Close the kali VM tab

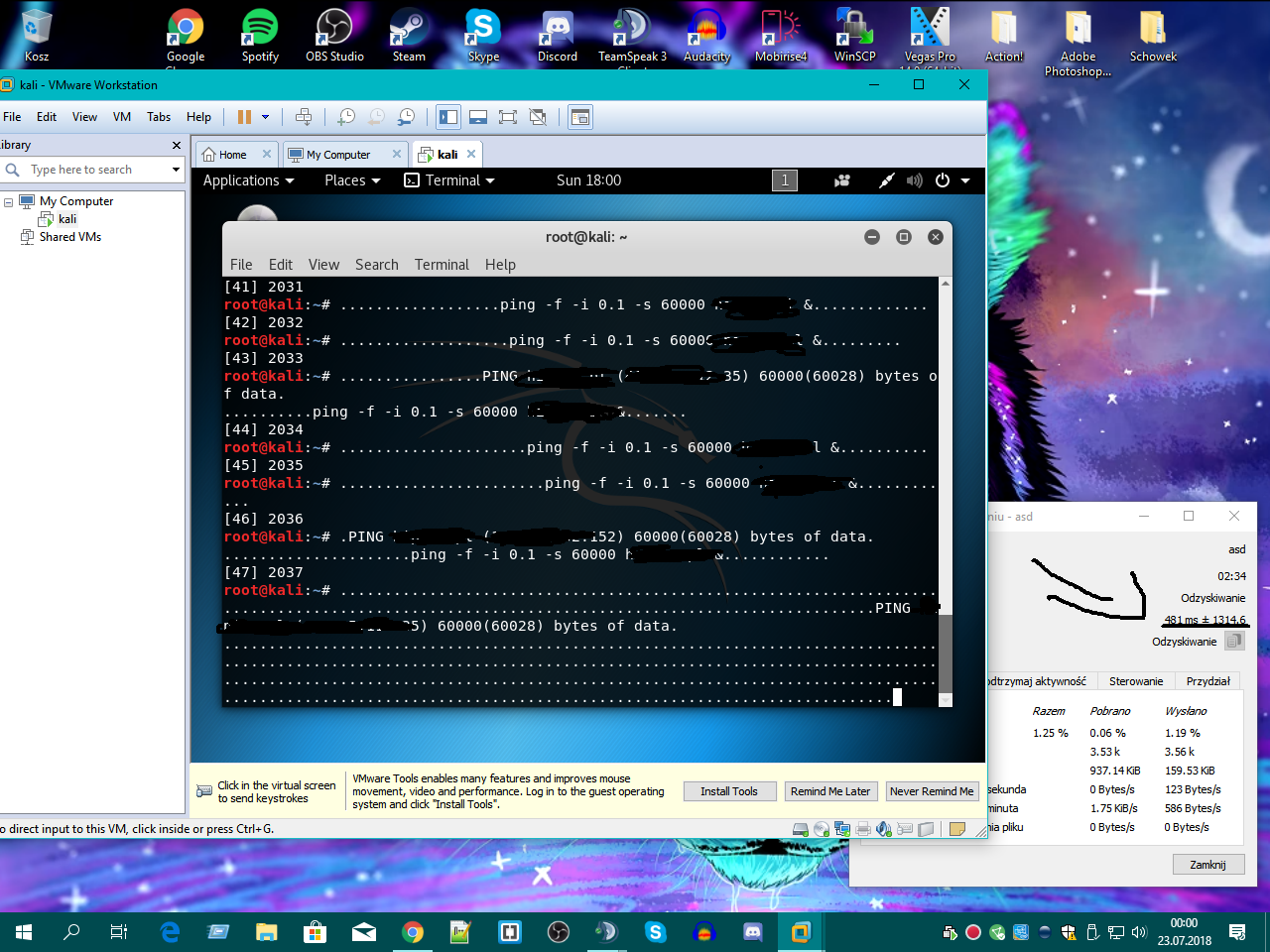471,154
